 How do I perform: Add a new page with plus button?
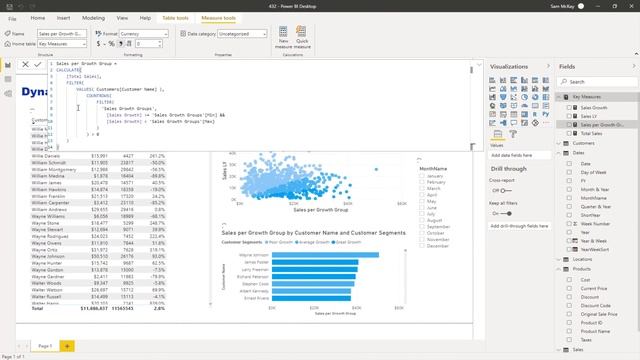tap(67, 346)
